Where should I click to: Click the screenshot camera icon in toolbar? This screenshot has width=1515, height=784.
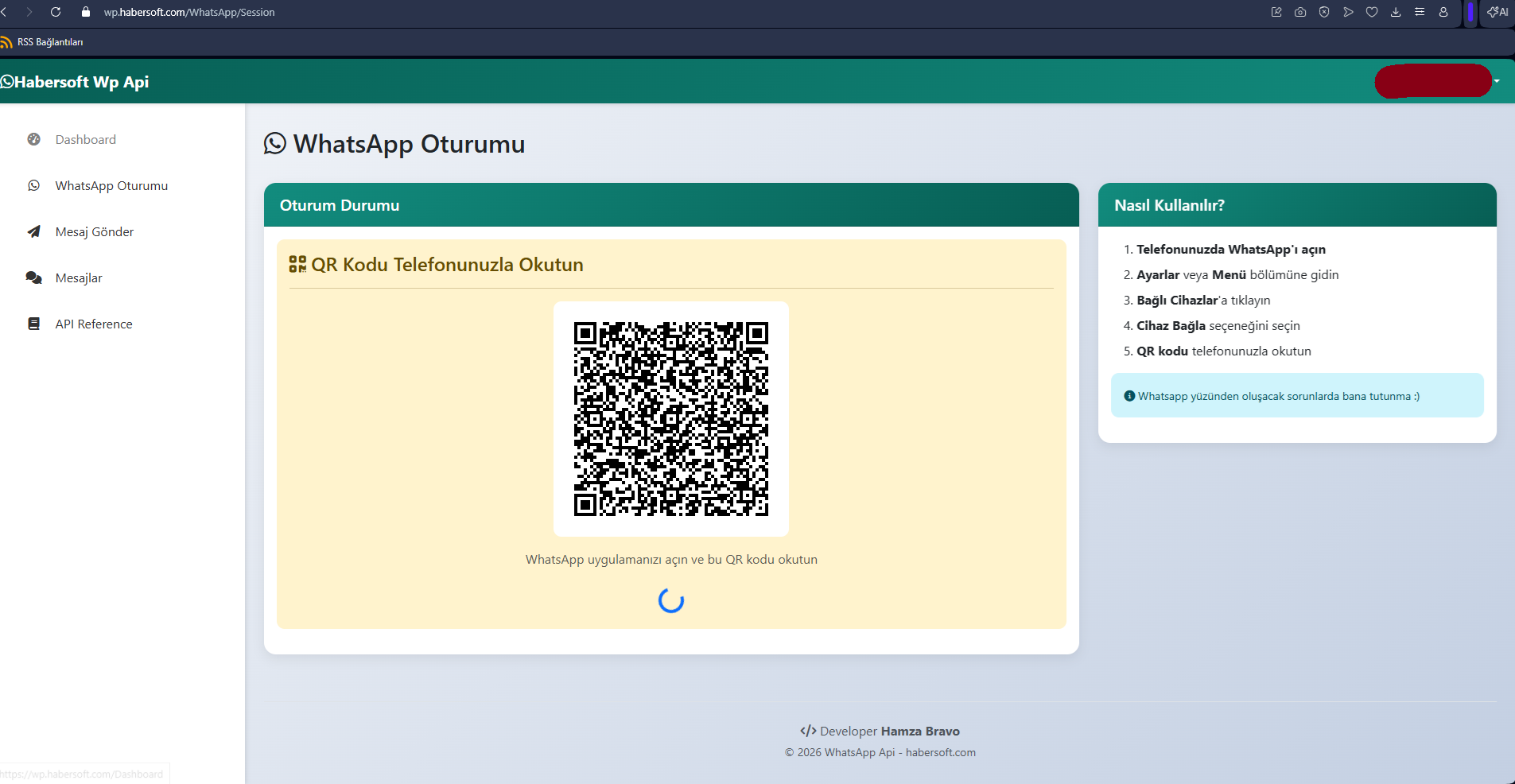point(1299,12)
